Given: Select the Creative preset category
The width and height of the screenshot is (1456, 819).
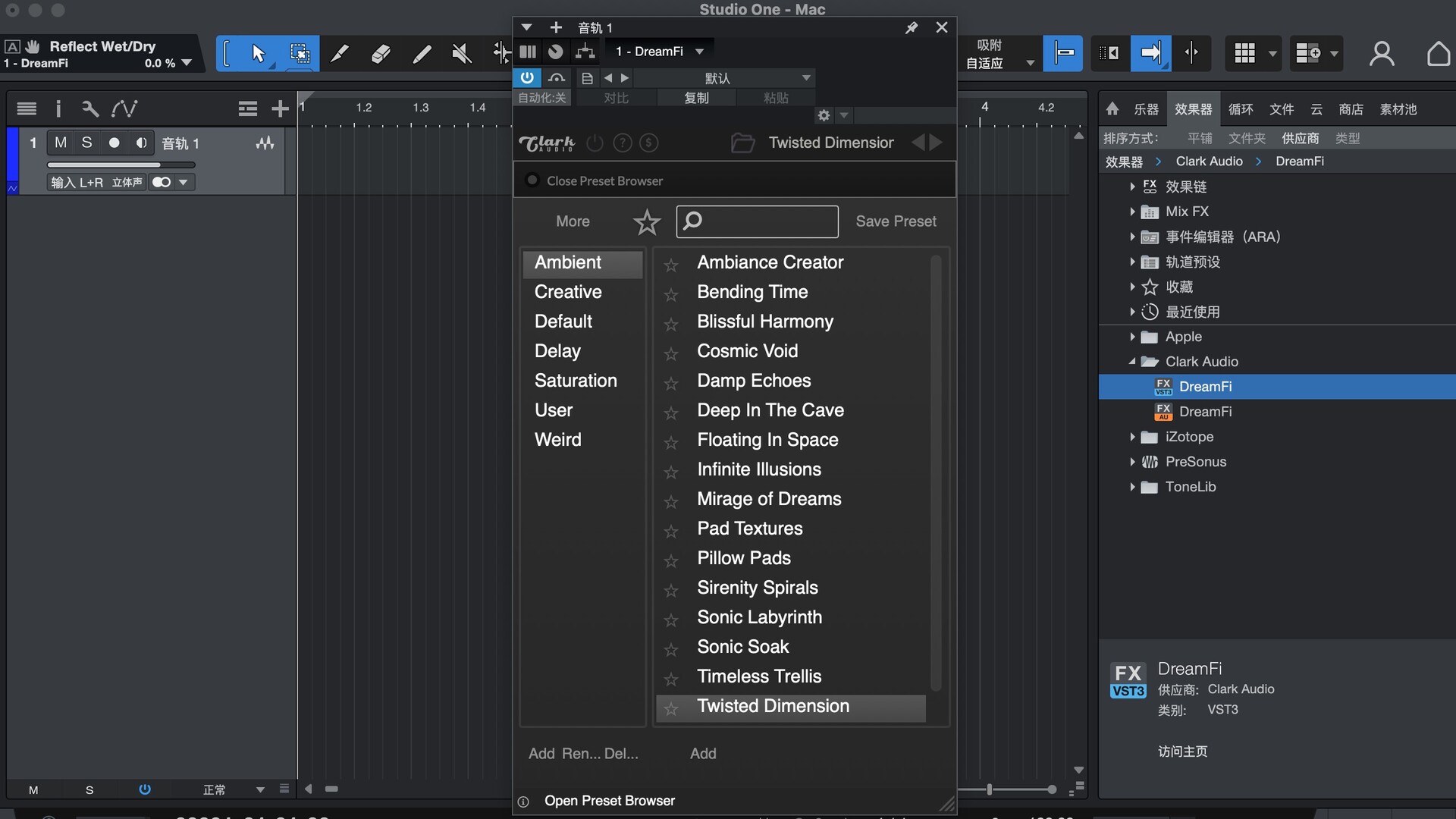Looking at the screenshot, I should (582, 292).
